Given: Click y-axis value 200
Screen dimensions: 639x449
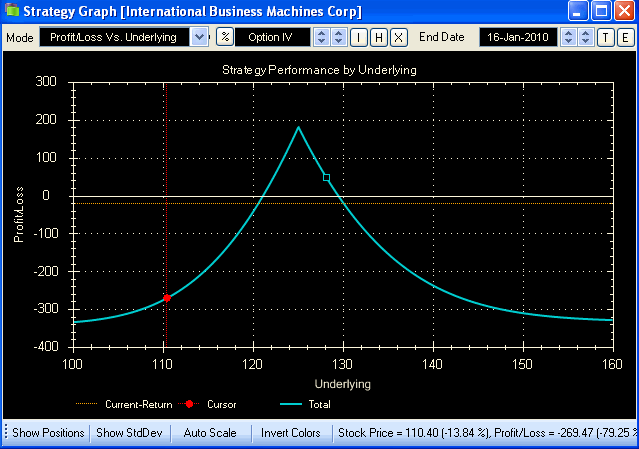Looking at the screenshot, I should (x=46, y=119).
